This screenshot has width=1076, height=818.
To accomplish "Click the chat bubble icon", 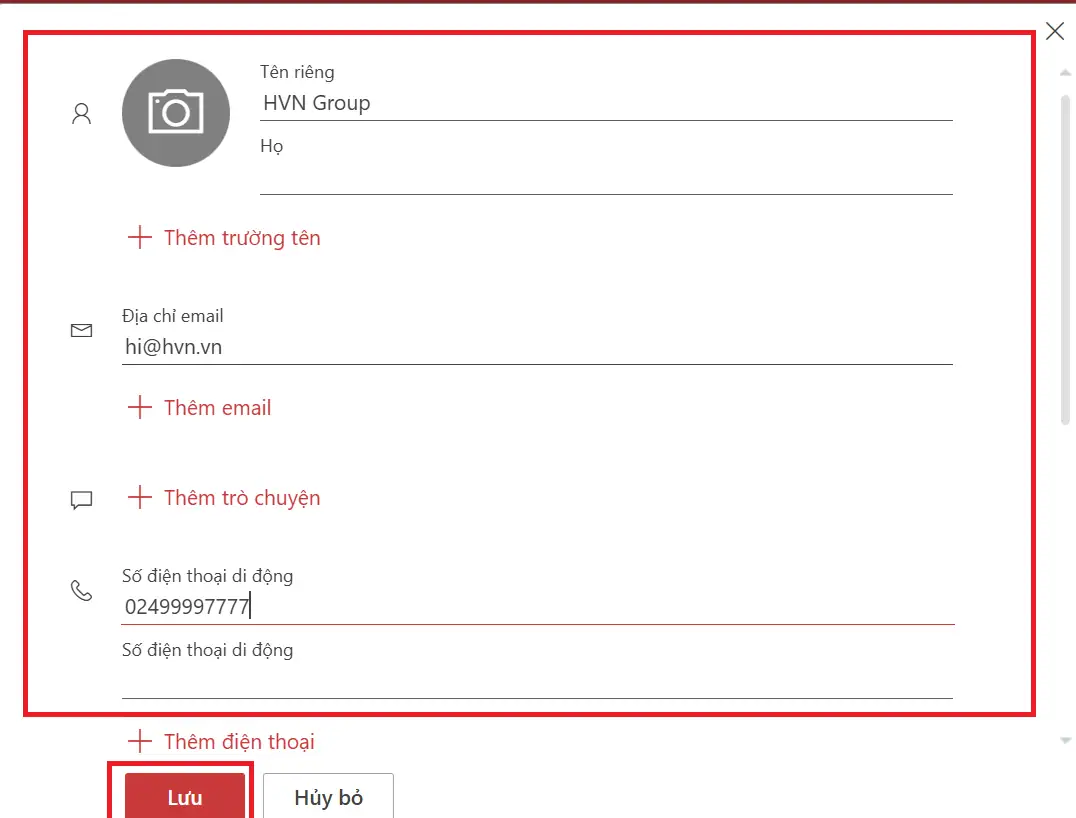I will click(82, 500).
